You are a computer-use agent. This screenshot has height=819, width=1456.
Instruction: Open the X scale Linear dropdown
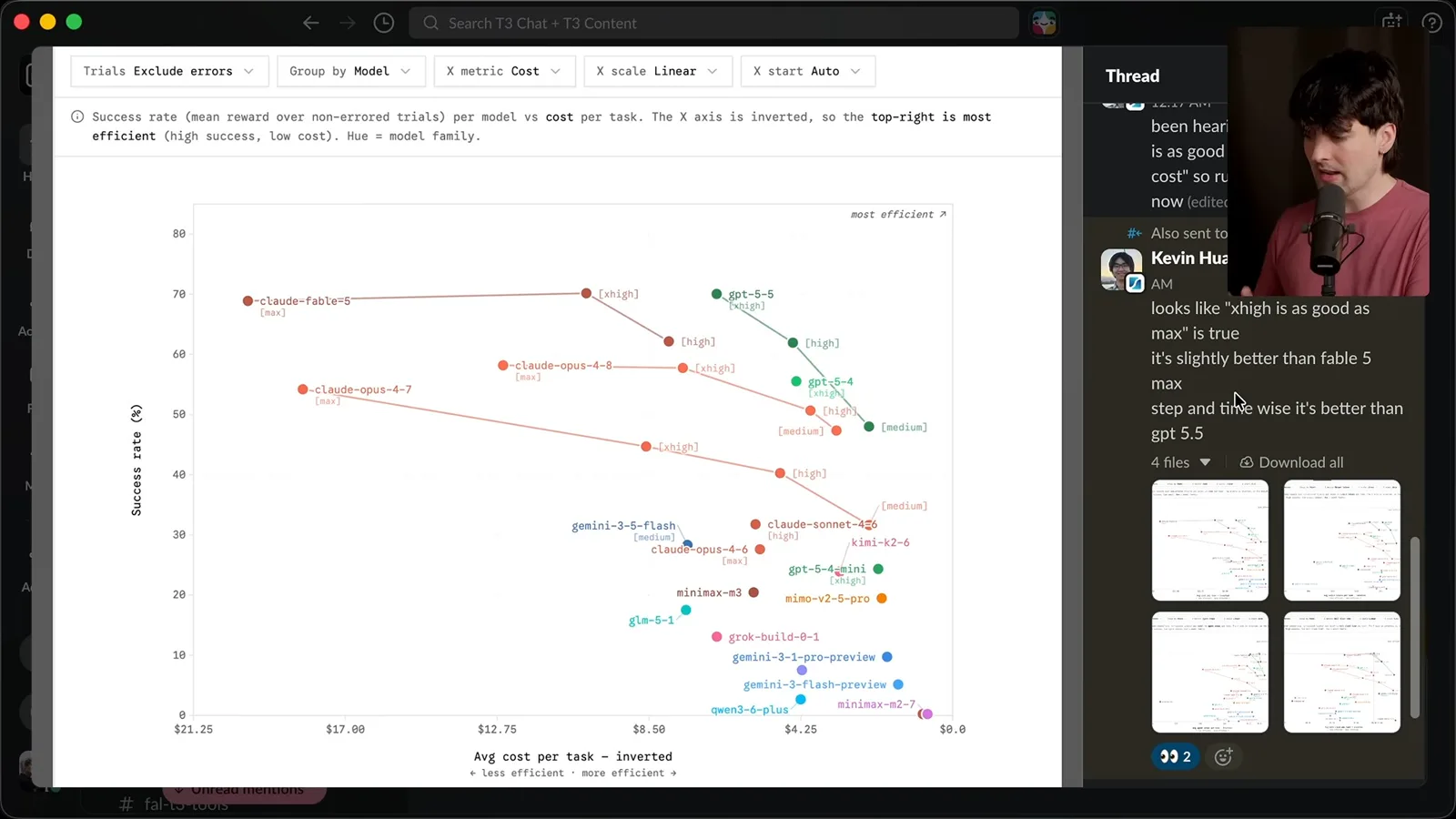658,71
